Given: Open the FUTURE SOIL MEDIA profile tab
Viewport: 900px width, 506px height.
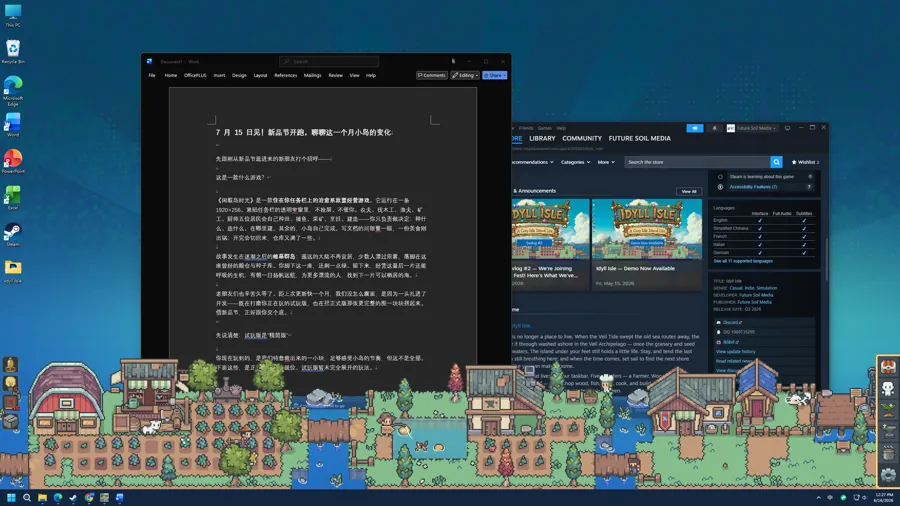Looking at the screenshot, I should pos(639,138).
